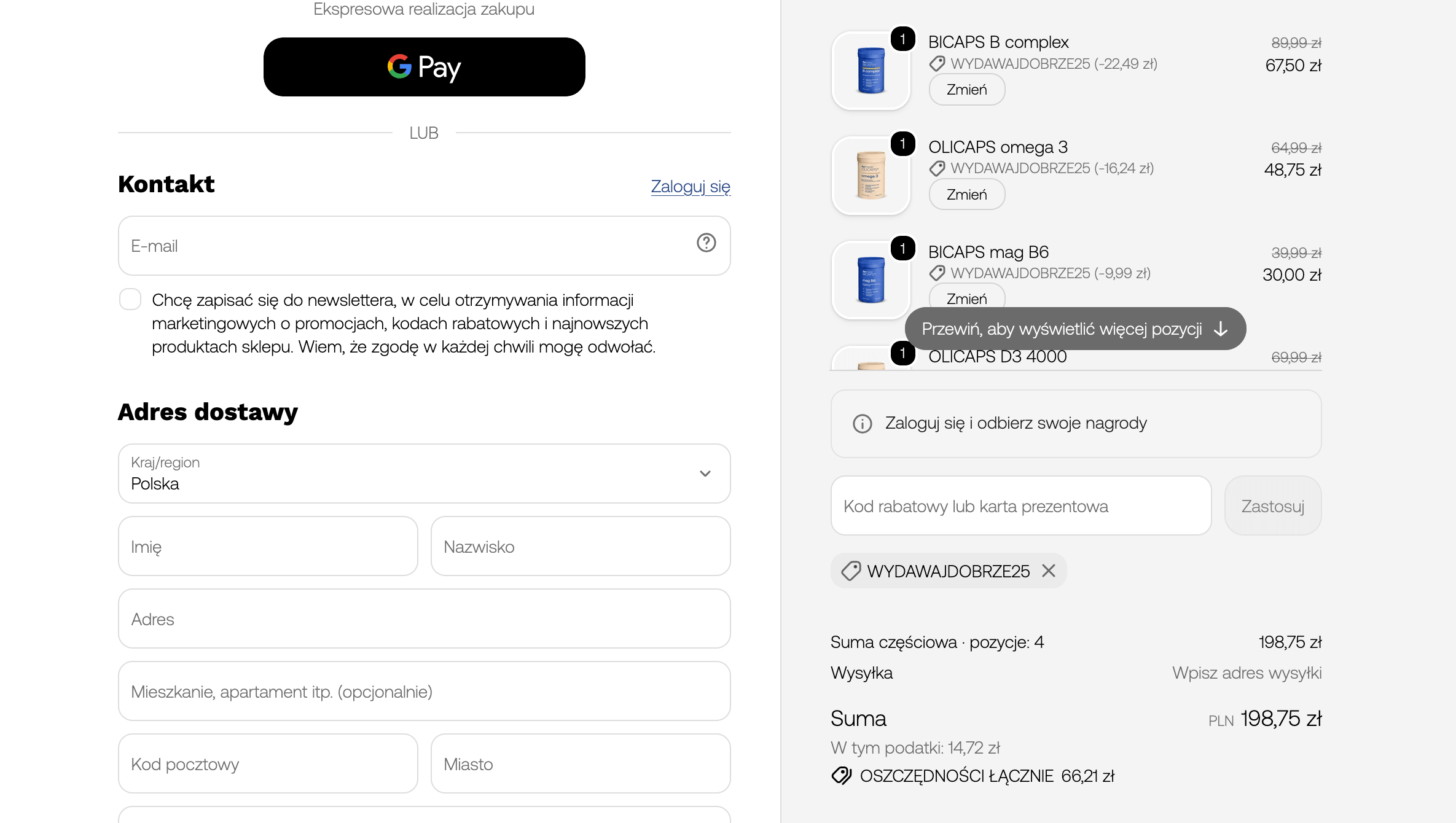Click the savings tag icon near OSZCZĘDNOŚCI ŁĄCZNIE
The width and height of the screenshot is (1456, 823).
click(842, 776)
